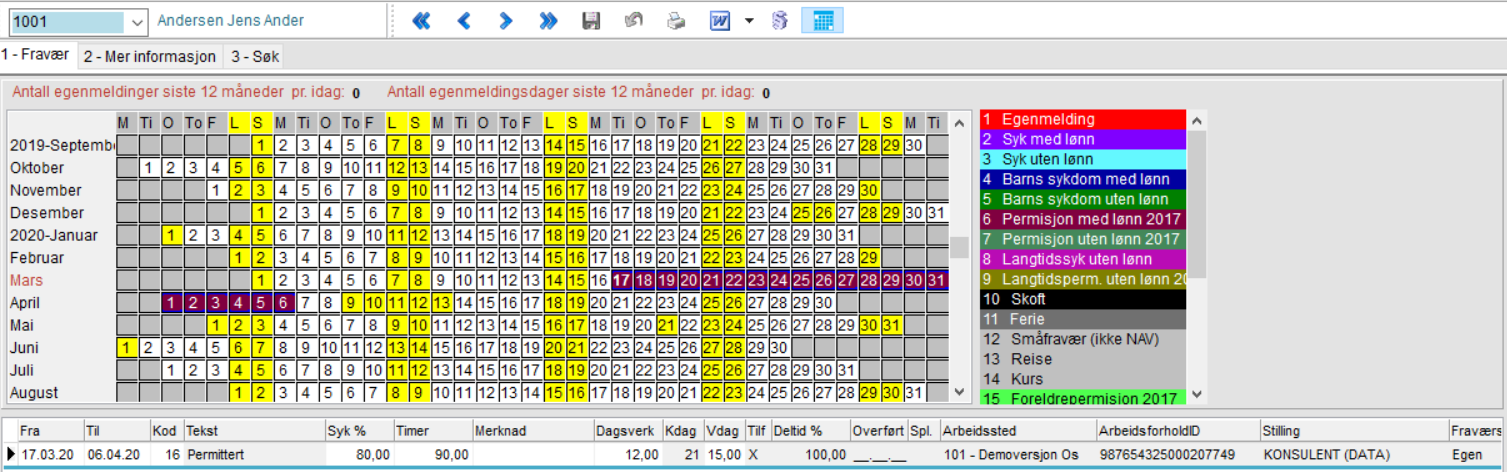Image resolution: width=1507 pixels, height=472 pixels.
Task: Click day 6 in April row
Action: click(285, 302)
